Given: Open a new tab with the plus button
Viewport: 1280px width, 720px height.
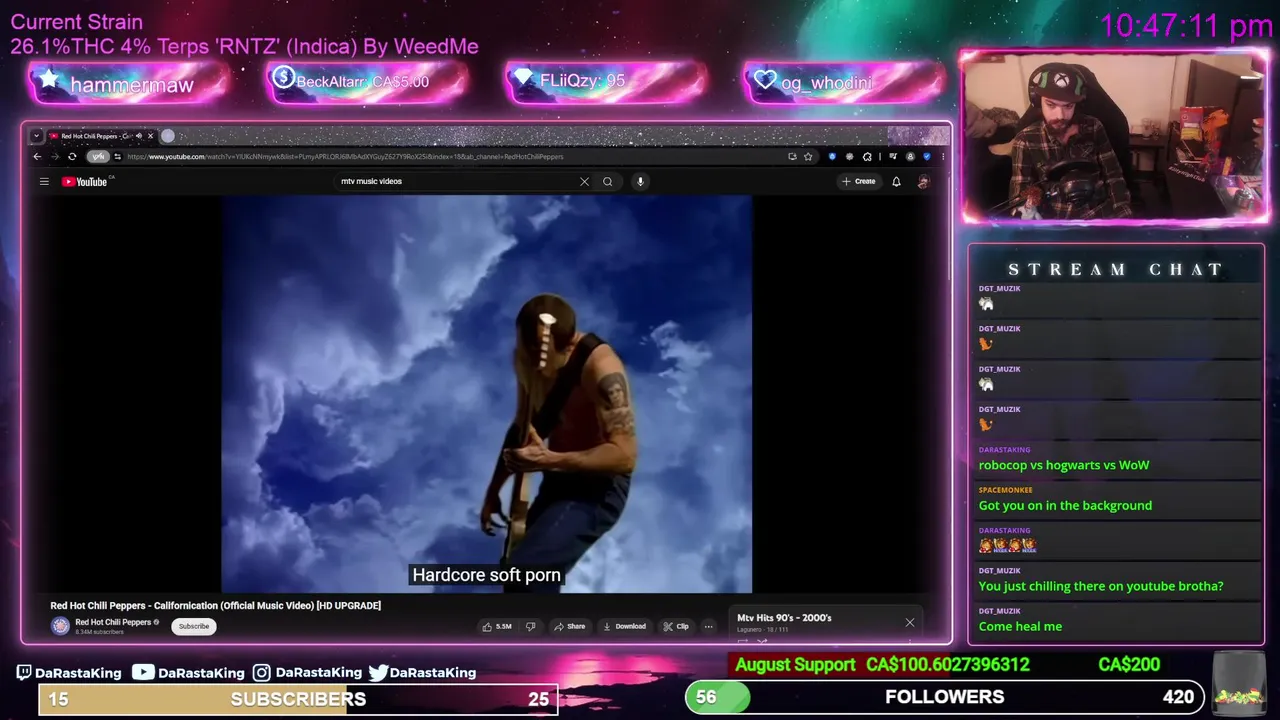Looking at the screenshot, I should point(168,136).
